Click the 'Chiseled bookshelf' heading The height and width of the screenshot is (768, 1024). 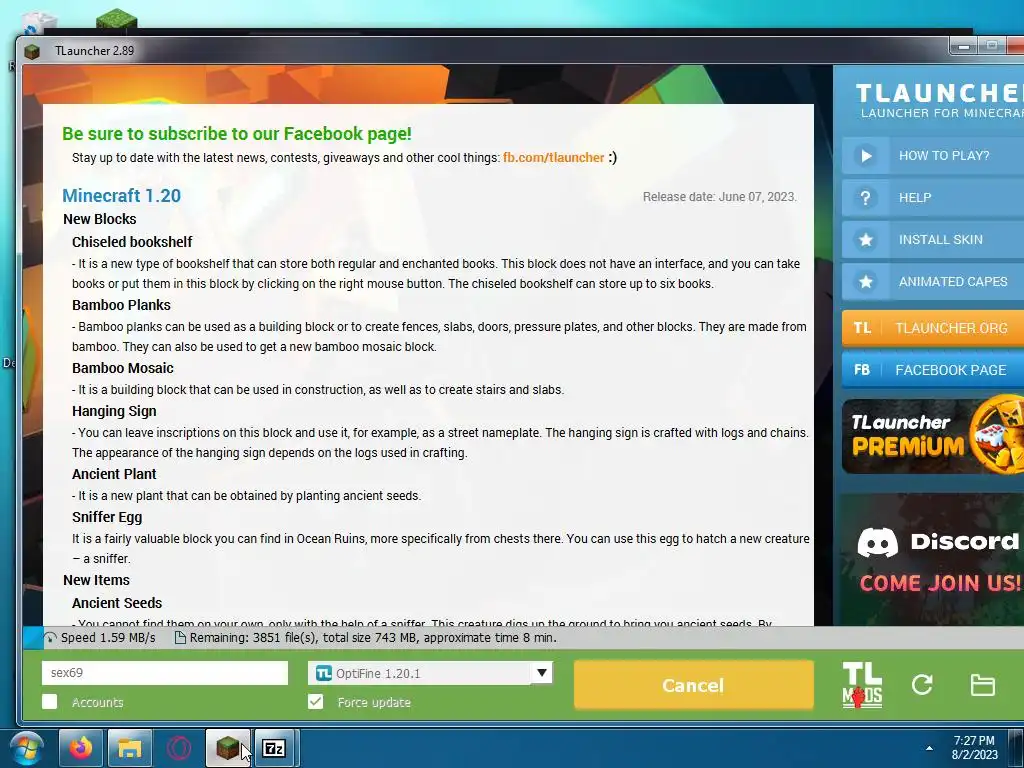point(132,242)
